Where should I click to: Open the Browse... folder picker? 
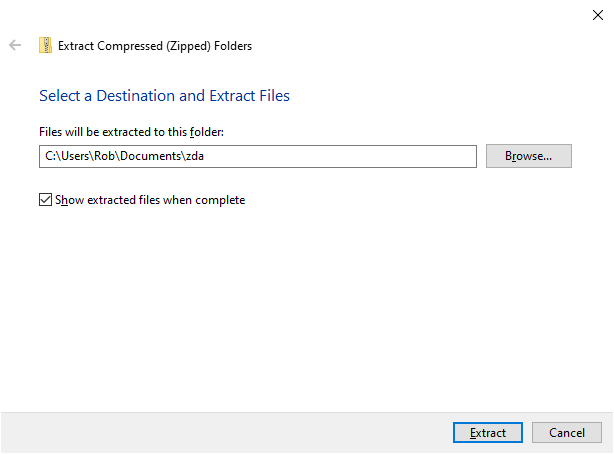point(528,156)
